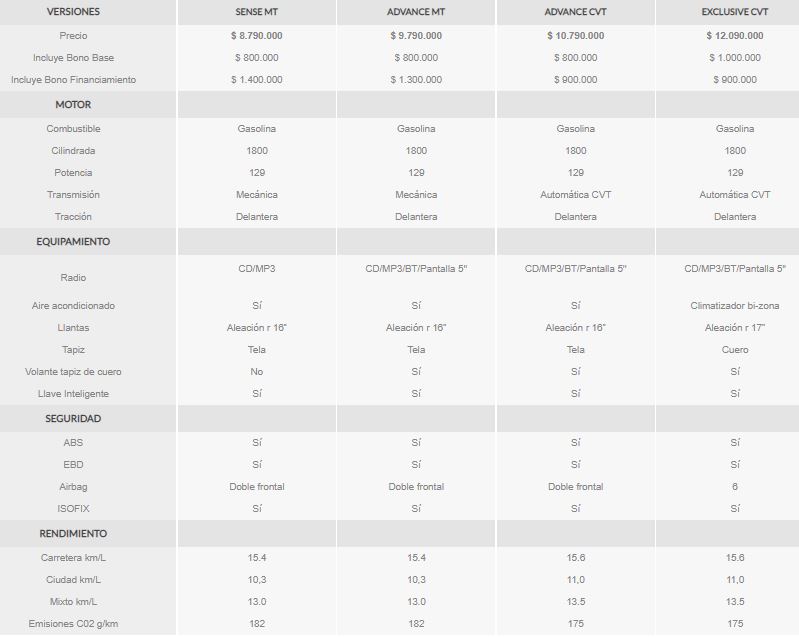Select the ADVANCE MT column header
The image size is (799, 637).
point(416,12)
